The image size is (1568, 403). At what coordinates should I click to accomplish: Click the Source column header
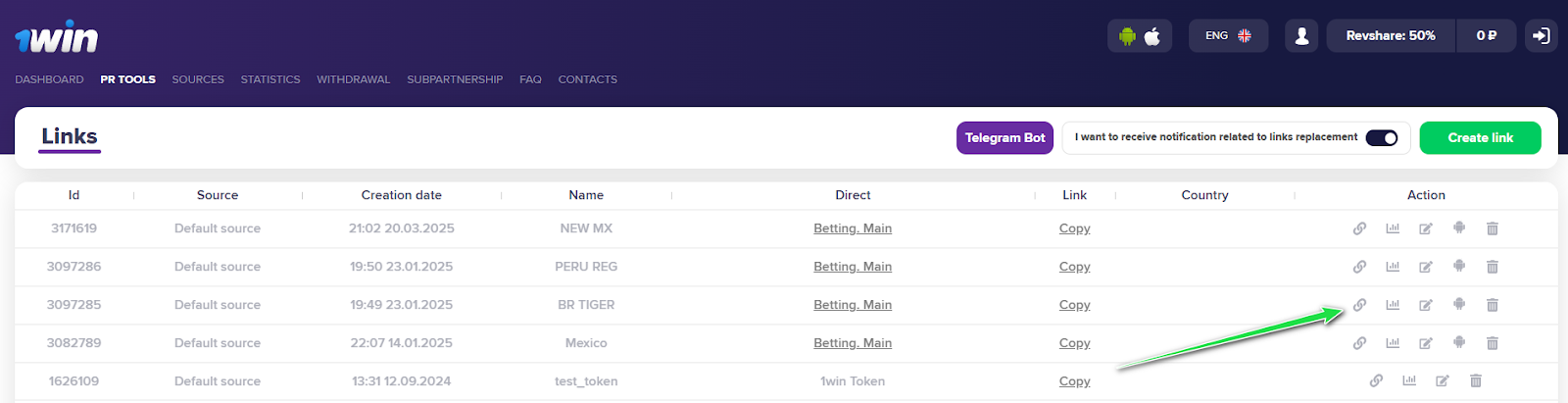[218, 195]
